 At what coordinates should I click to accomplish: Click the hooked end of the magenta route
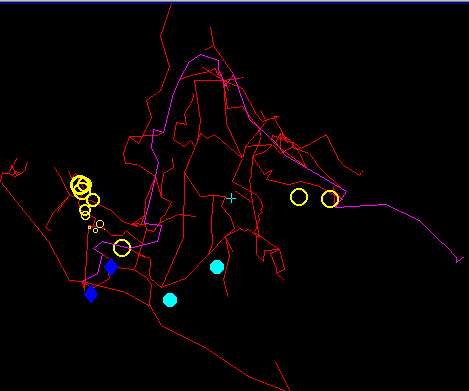tap(459, 259)
